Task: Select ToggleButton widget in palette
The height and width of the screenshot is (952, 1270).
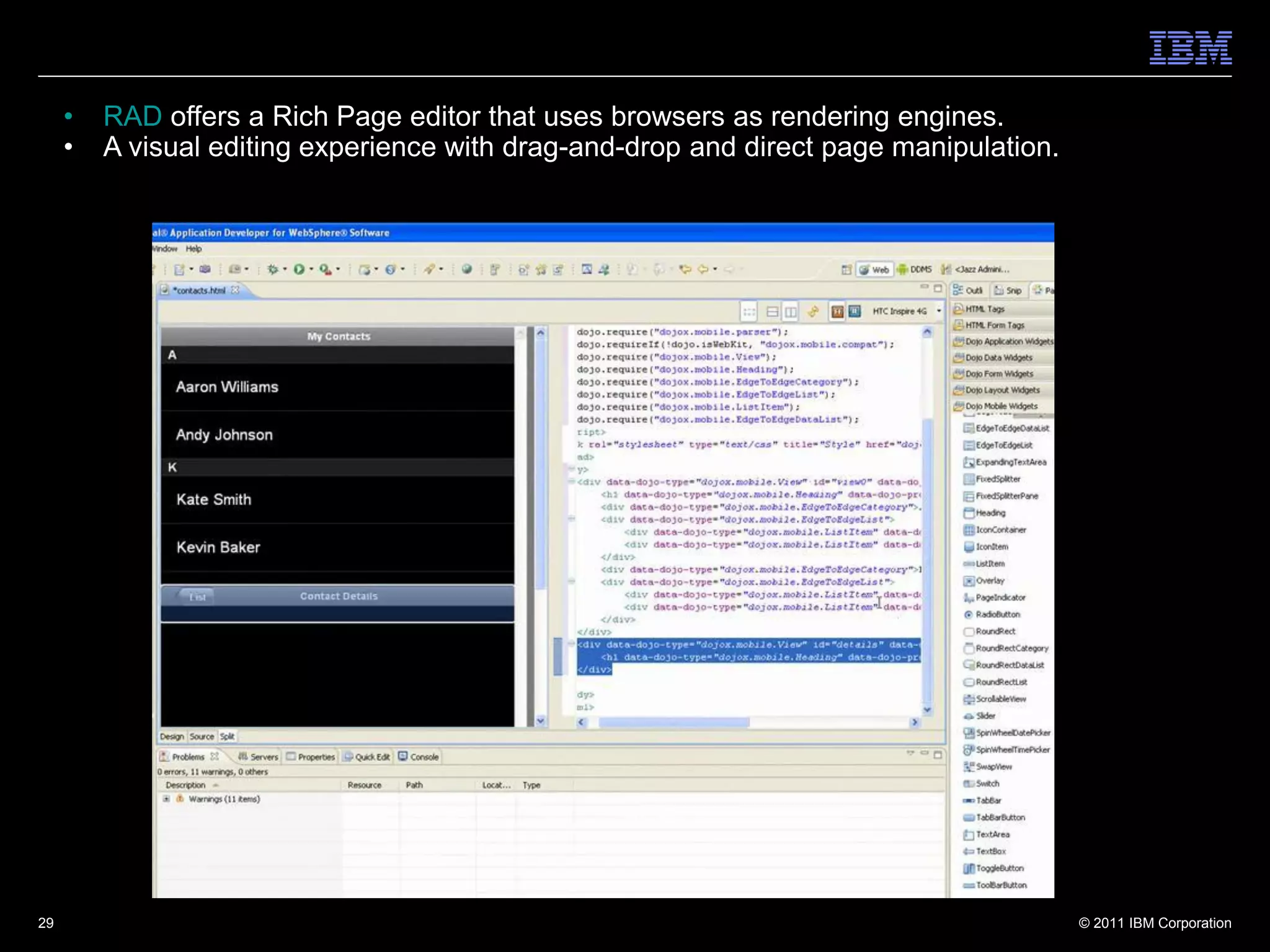Action: coord(993,868)
